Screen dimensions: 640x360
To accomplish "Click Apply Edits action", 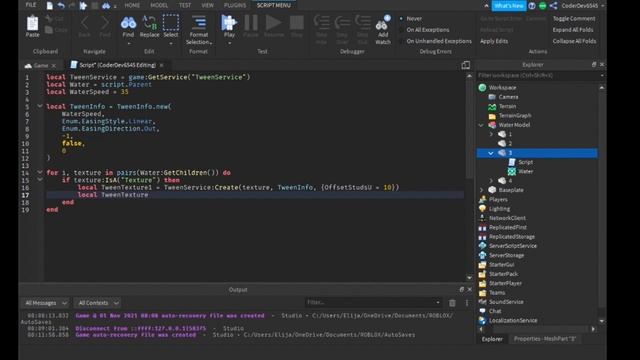I will [494, 41].
